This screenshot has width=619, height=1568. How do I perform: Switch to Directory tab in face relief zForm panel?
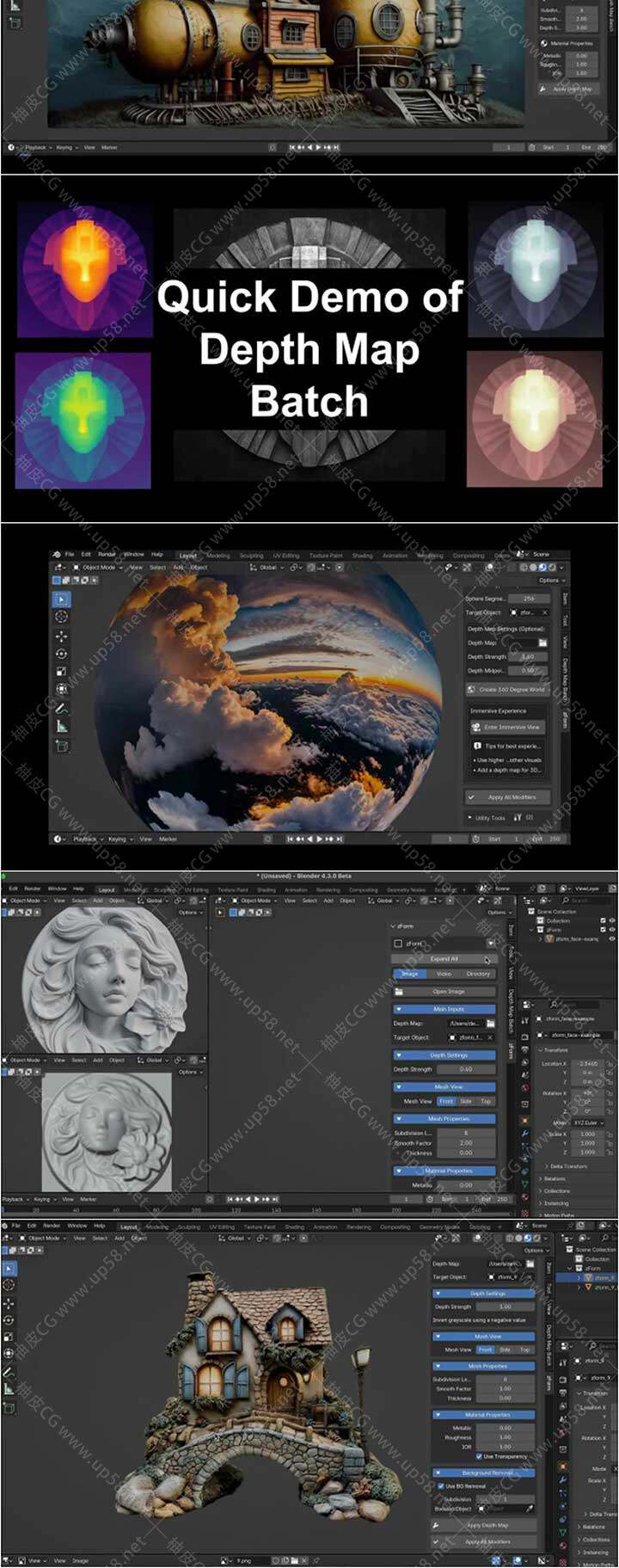click(x=478, y=974)
